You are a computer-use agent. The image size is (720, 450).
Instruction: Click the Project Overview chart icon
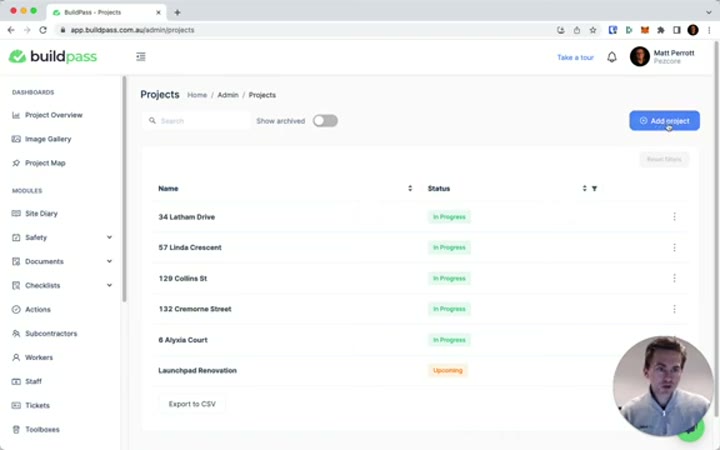(16, 115)
